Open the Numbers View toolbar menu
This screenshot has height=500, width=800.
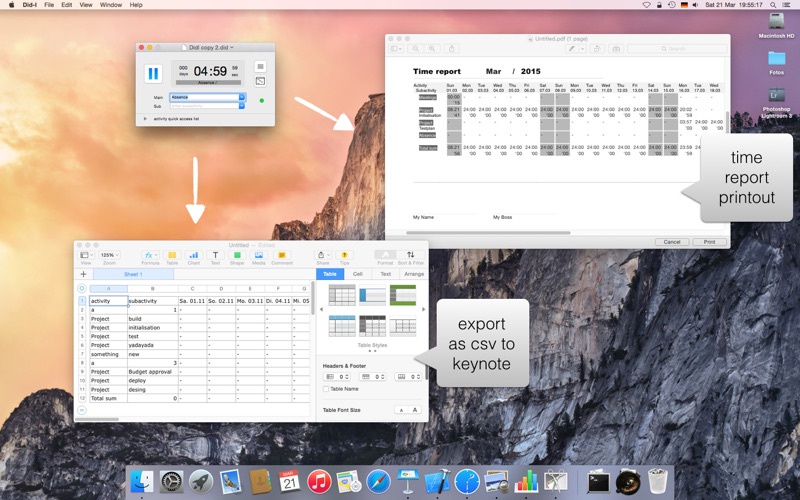tap(86, 255)
